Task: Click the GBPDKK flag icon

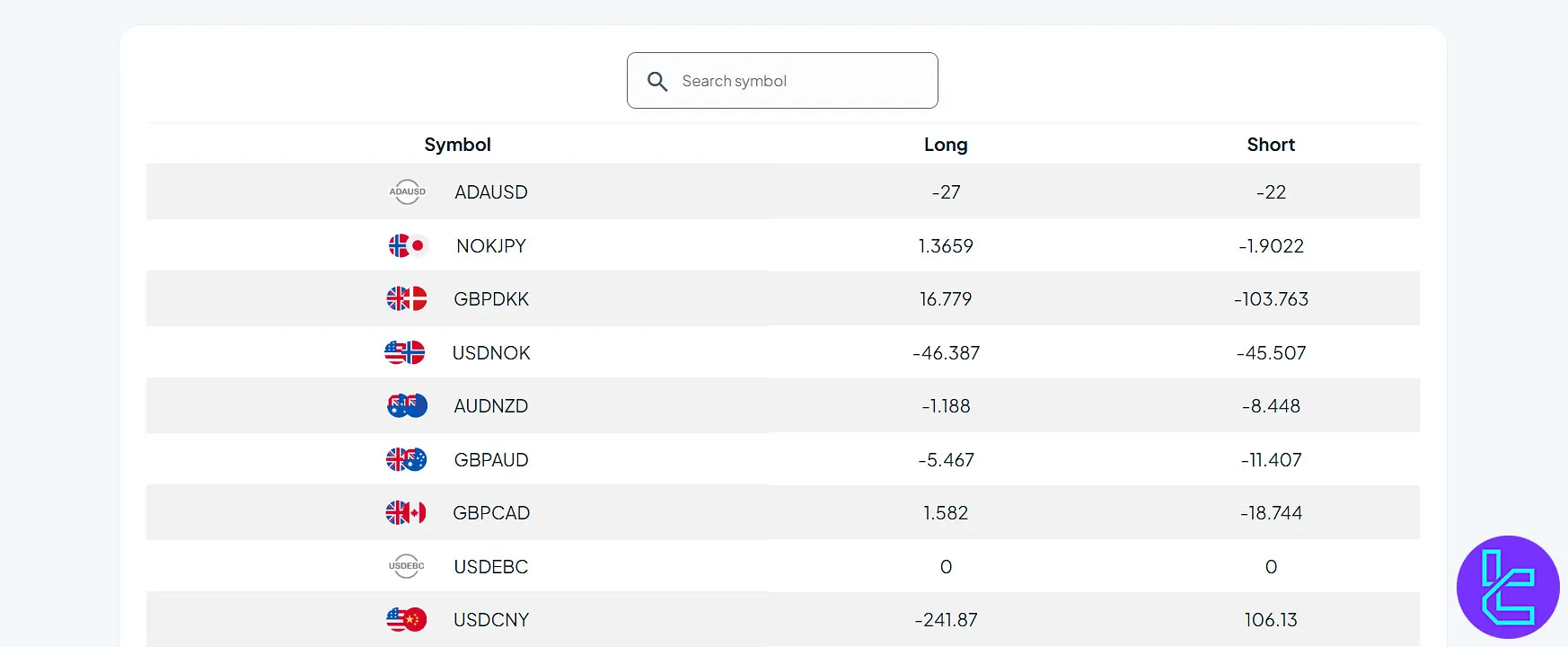Action: pyautogui.click(x=407, y=298)
